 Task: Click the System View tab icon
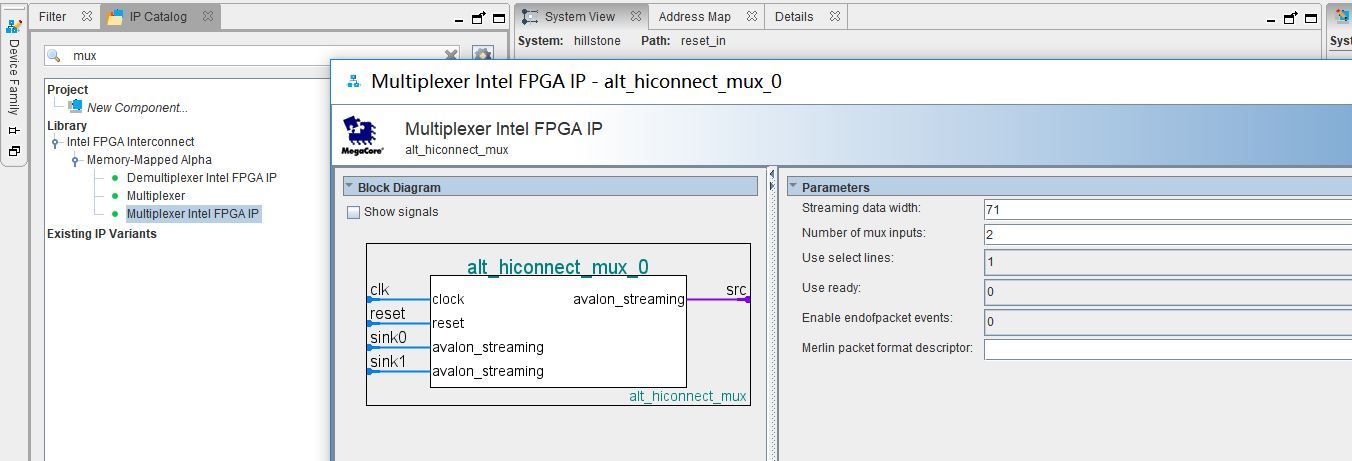tap(530, 17)
